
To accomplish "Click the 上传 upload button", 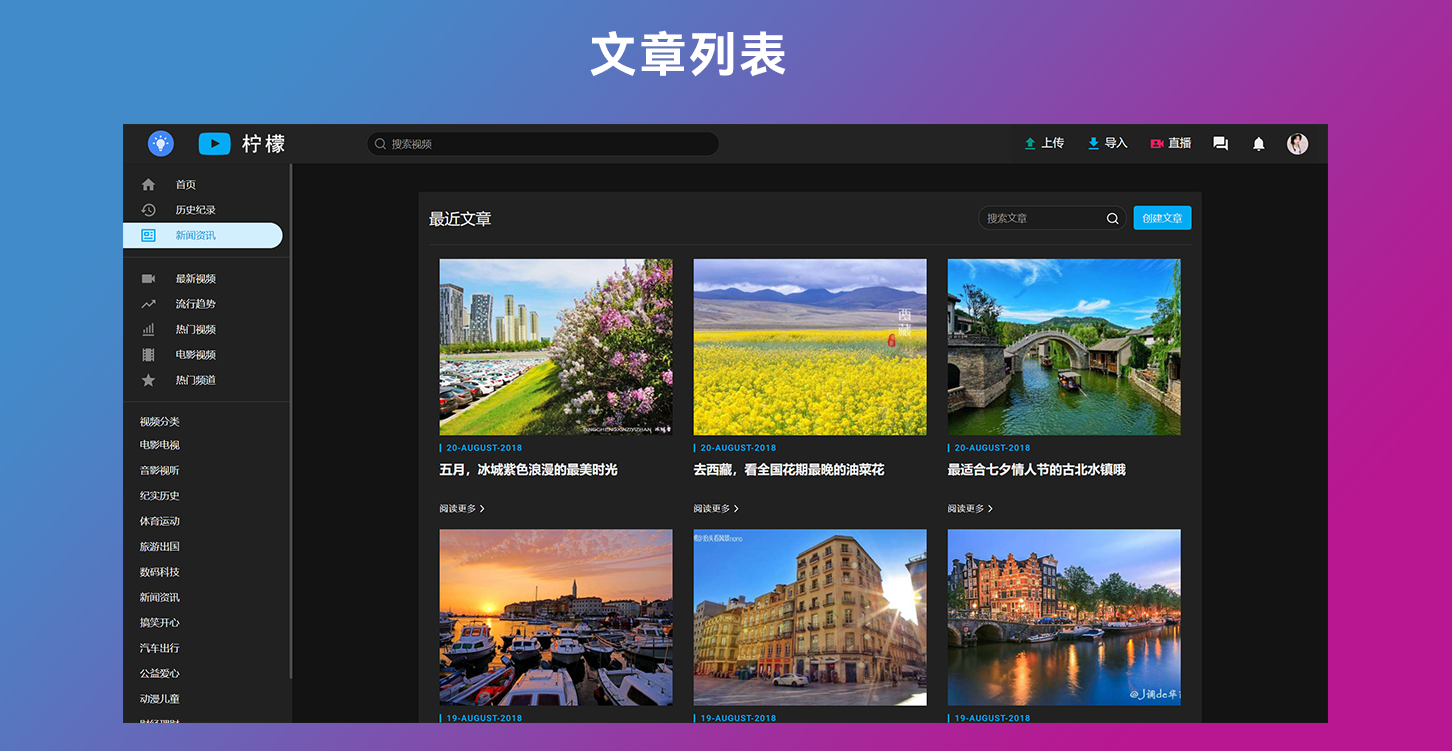I will (1044, 144).
